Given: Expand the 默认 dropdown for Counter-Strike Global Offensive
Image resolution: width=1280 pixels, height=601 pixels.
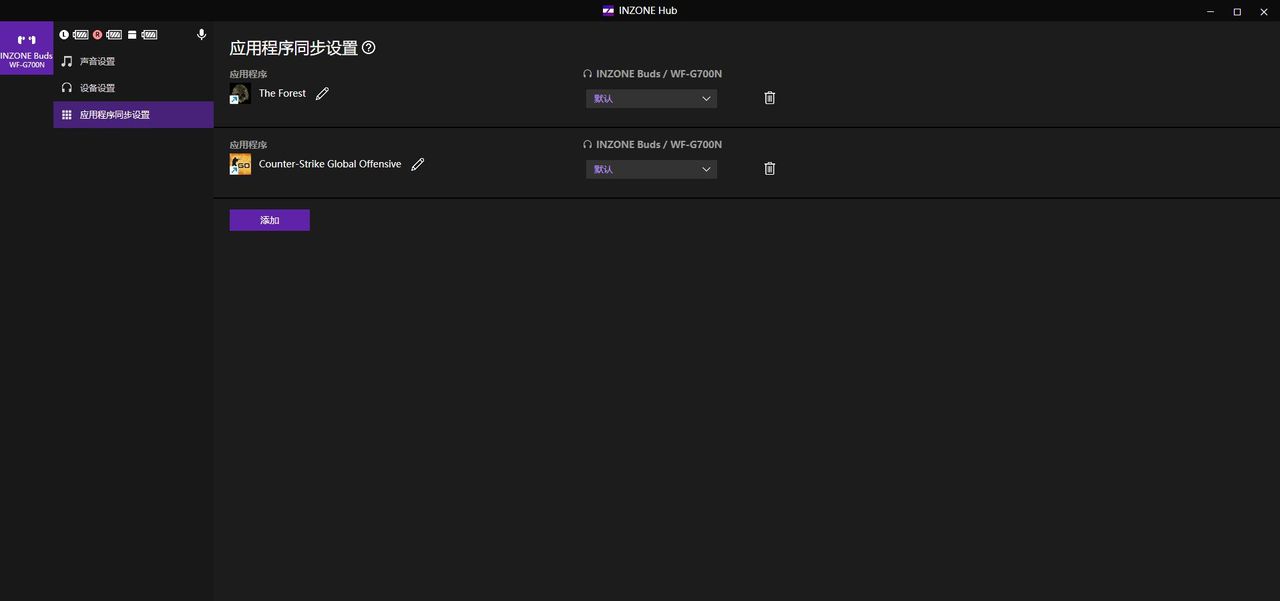Looking at the screenshot, I should click(651, 169).
